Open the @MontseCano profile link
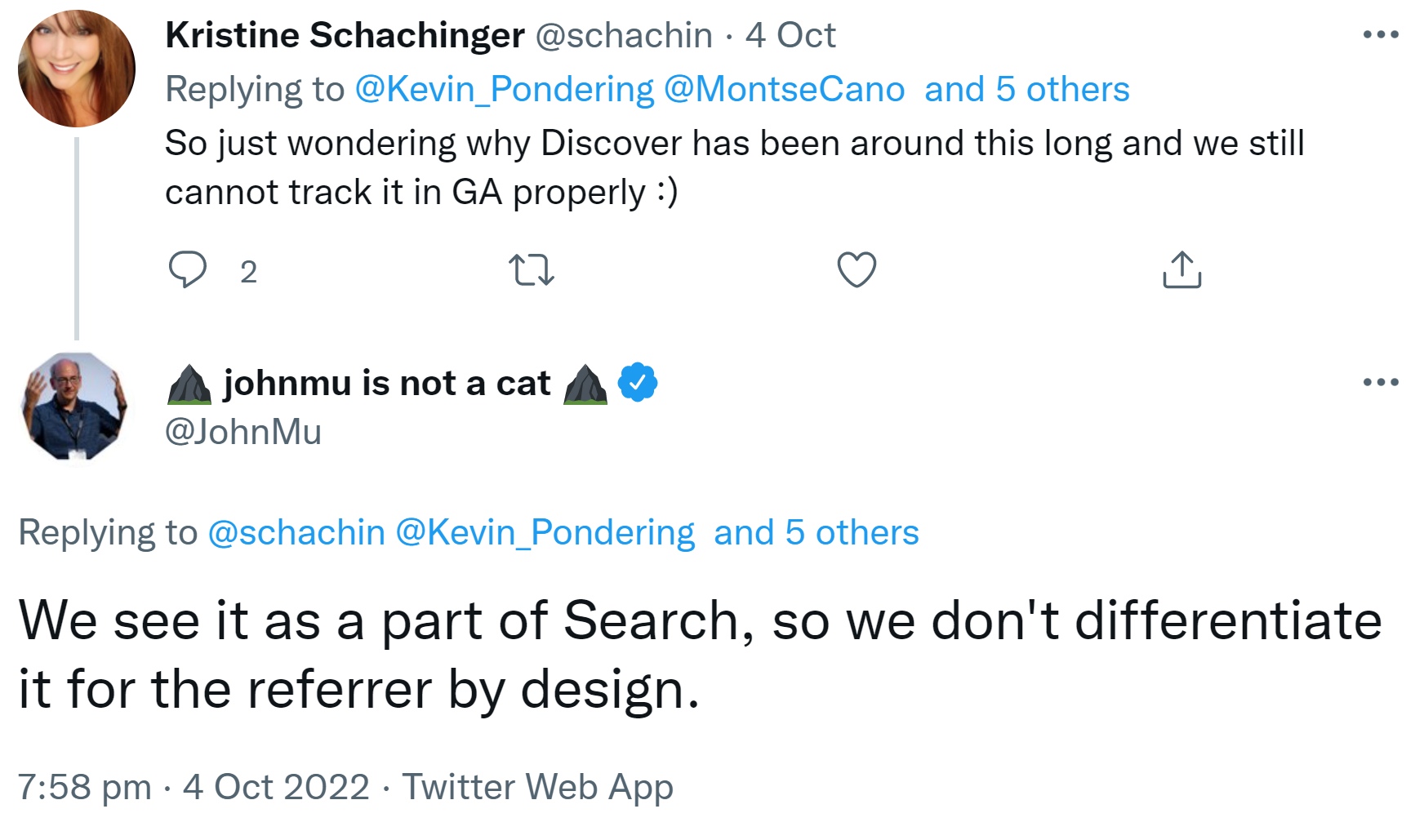 coord(788,89)
